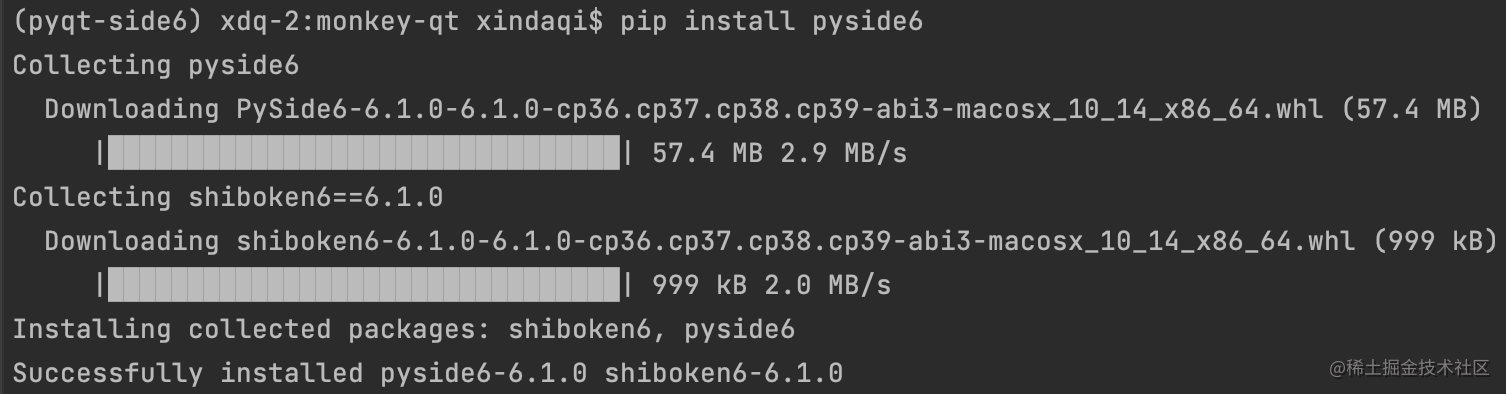Click the pip install pyside6 command text
1506x394 pixels.
coord(771,22)
